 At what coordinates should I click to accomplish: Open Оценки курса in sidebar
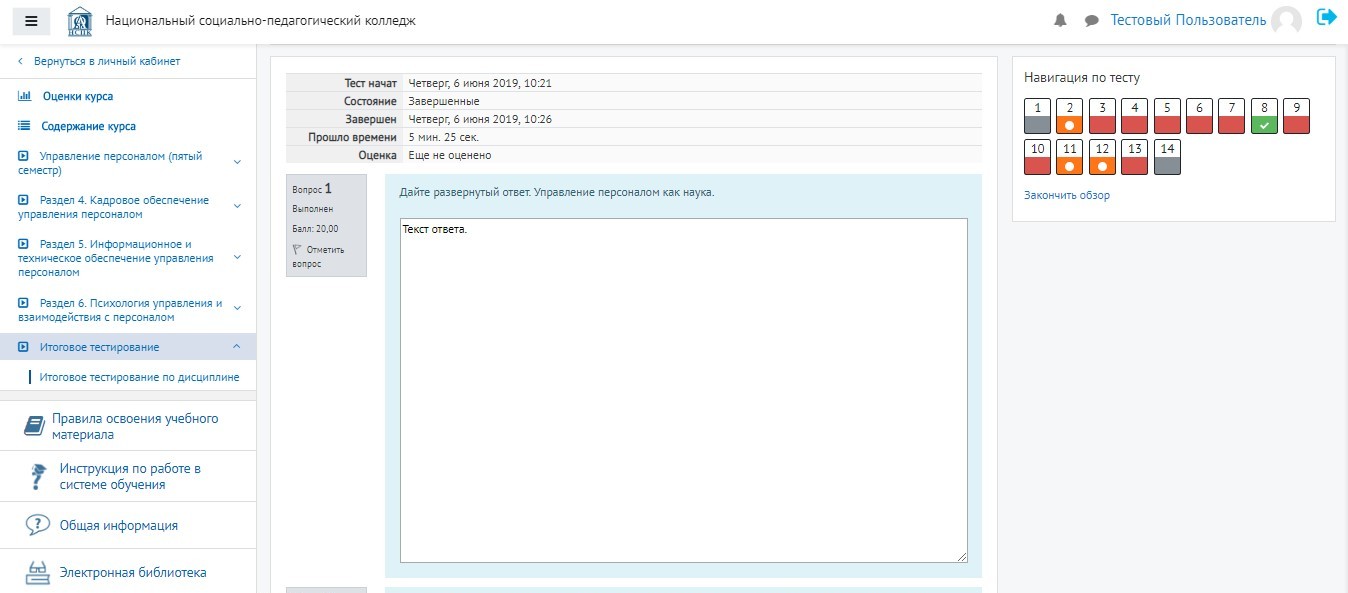(77, 97)
